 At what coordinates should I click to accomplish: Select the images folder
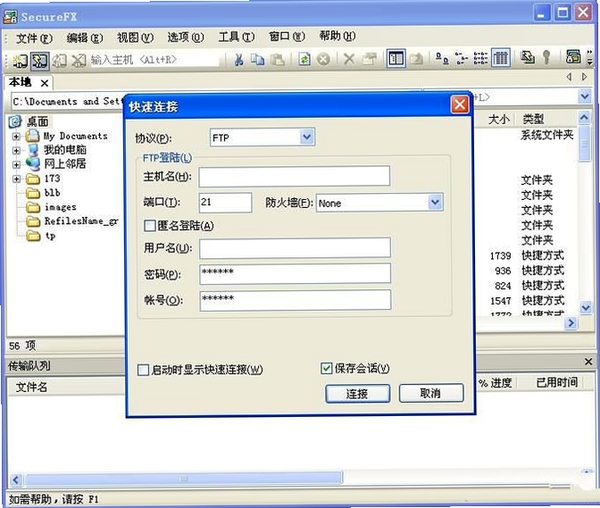(x=60, y=207)
